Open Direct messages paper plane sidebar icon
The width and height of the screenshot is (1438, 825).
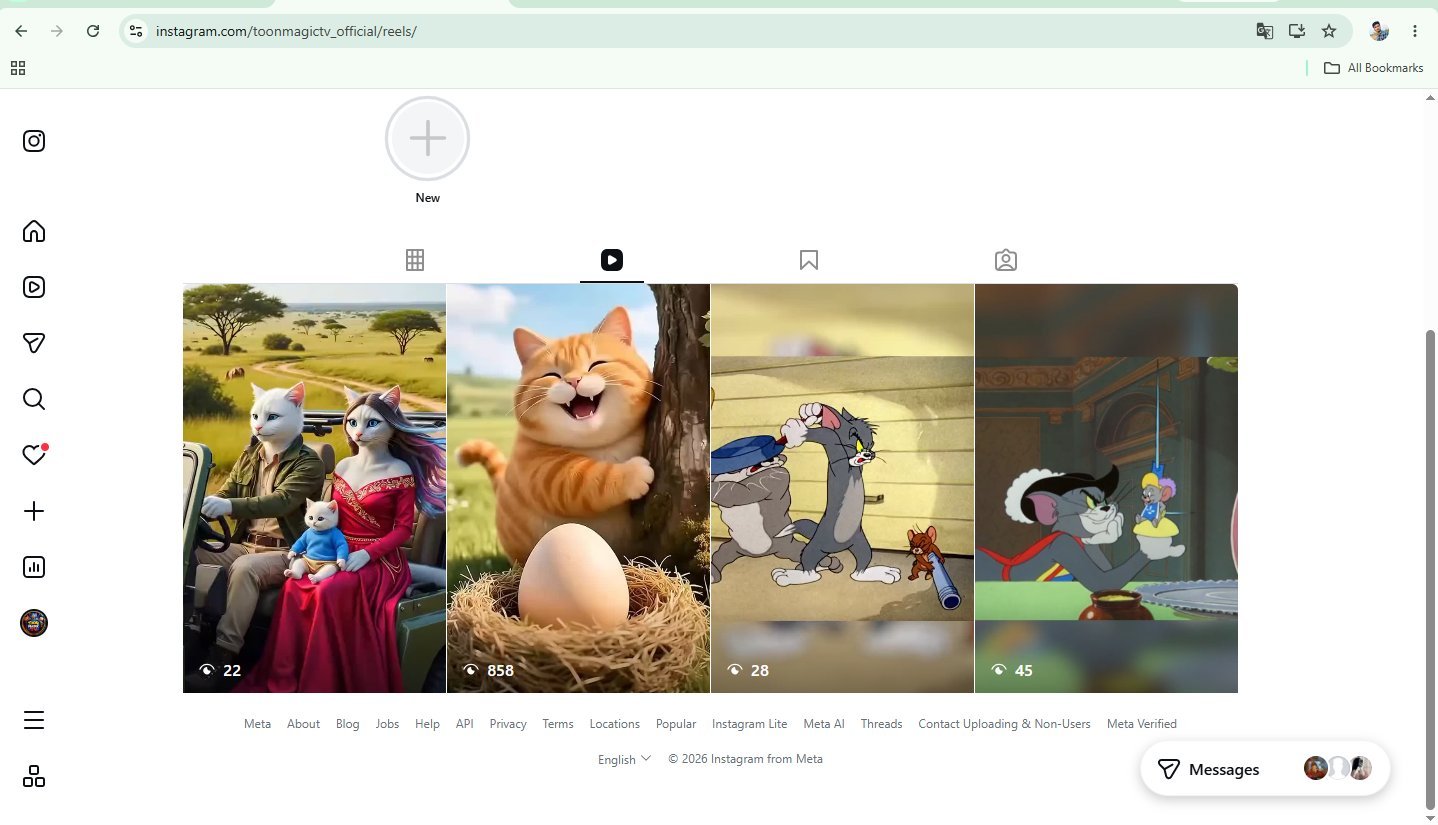(x=34, y=343)
